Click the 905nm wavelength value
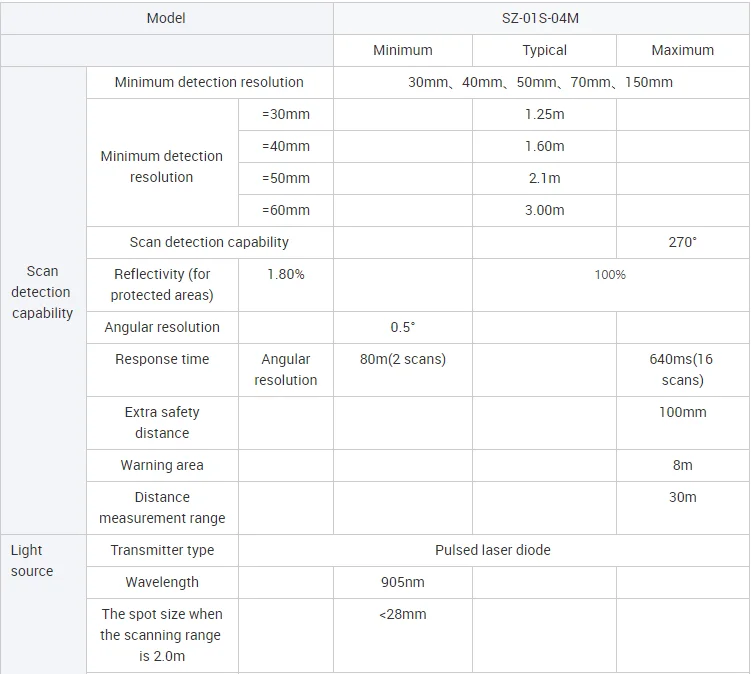 click(403, 582)
